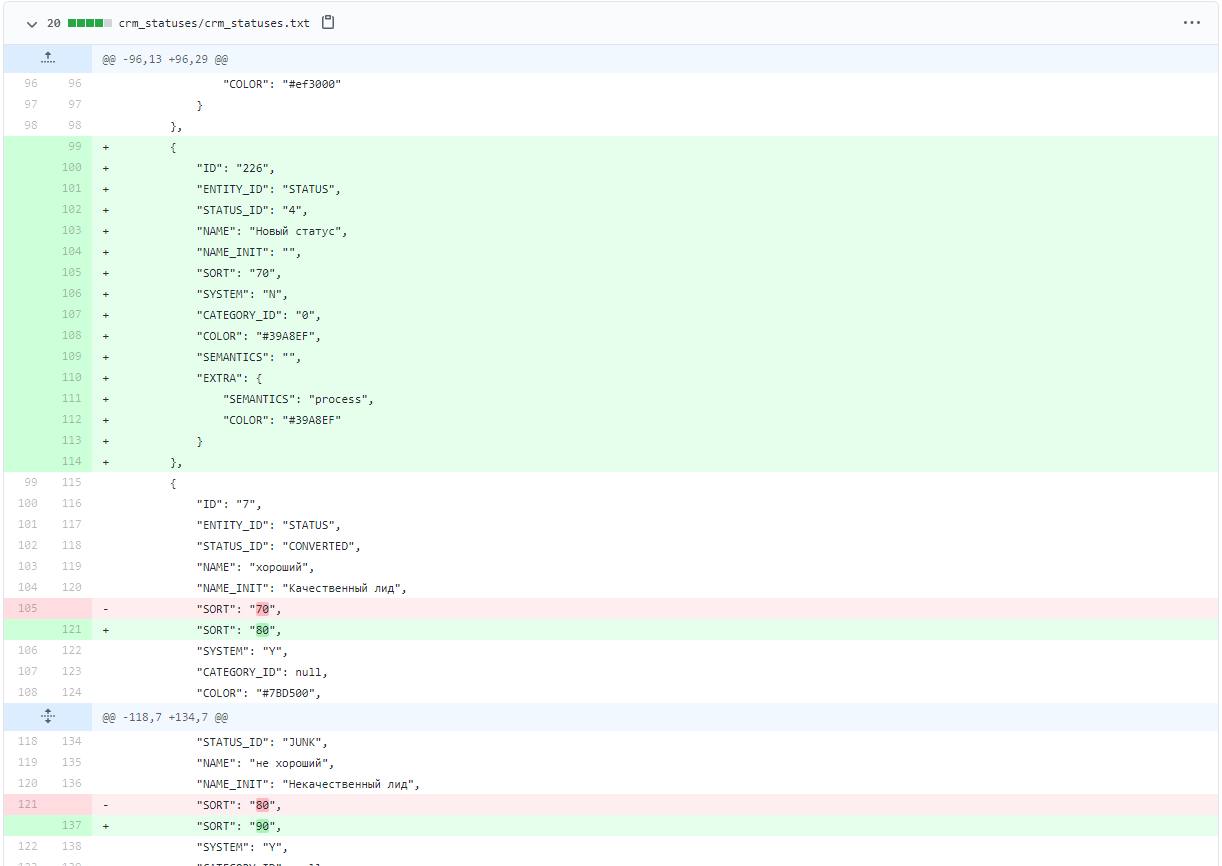
Task: Select added line number 114
Action: tap(70, 462)
